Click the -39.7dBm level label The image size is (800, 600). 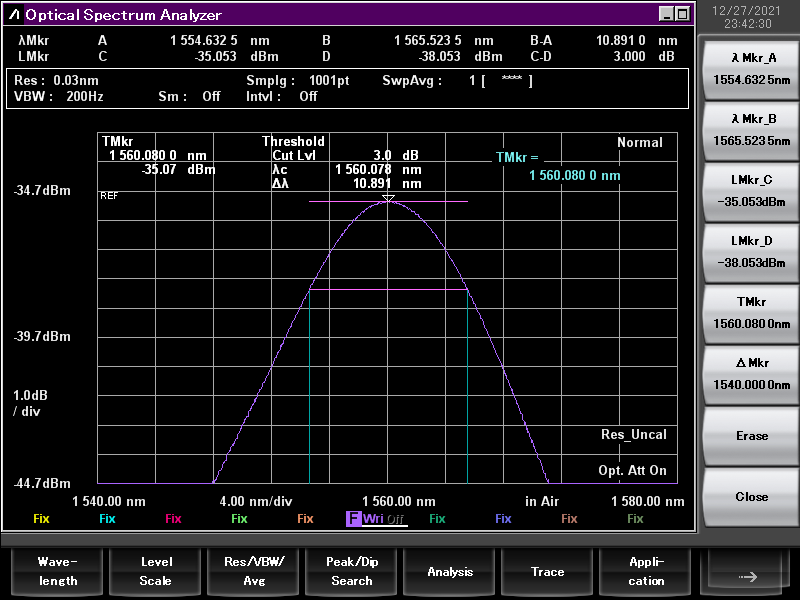(x=42, y=337)
